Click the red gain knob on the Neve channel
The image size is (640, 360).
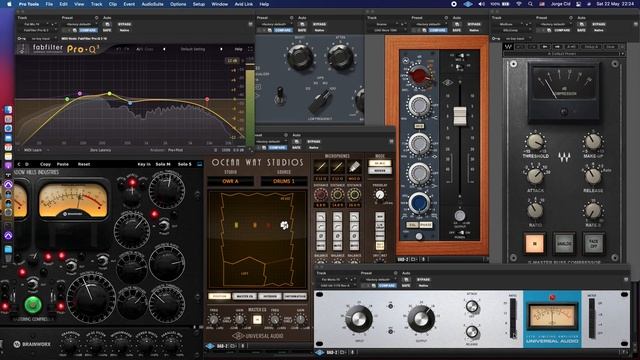(x=418, y=76)
